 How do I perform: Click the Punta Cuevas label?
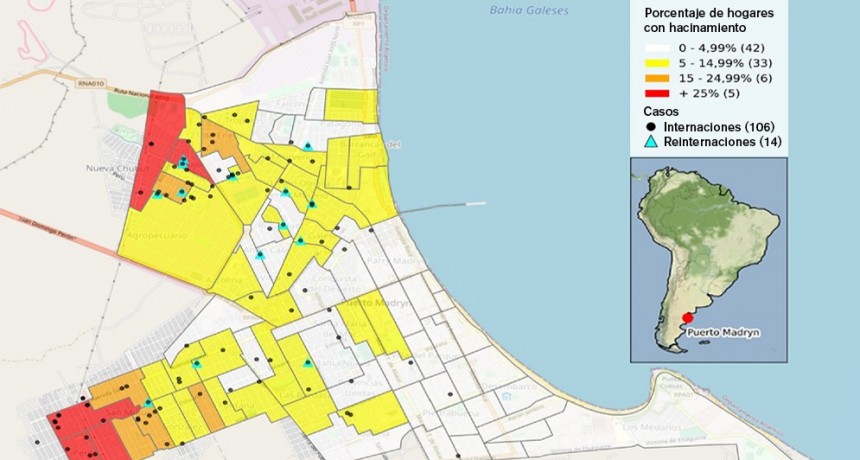[x=672, y=382]
